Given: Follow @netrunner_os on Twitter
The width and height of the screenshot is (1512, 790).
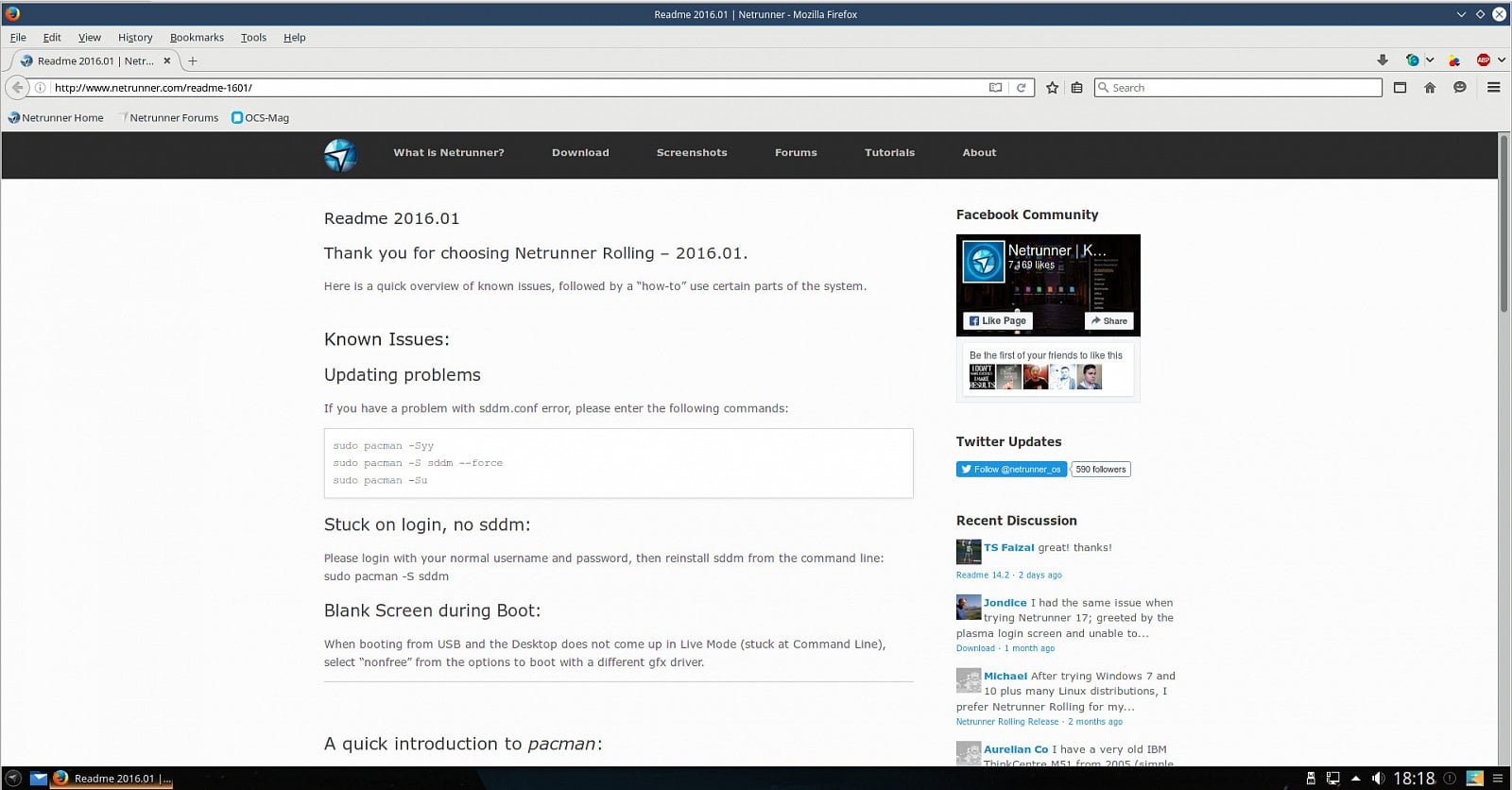Looking at the screenshot, I should pos(1011,470).
